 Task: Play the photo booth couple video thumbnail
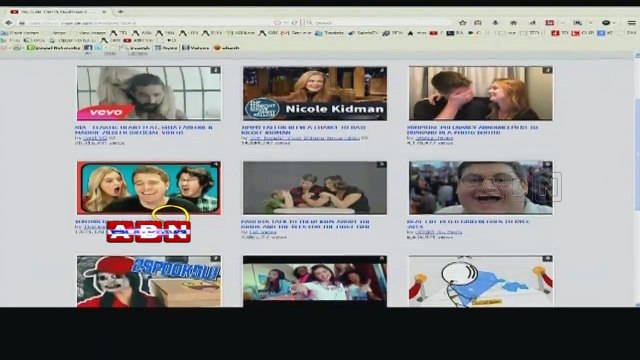pos(481,93)
